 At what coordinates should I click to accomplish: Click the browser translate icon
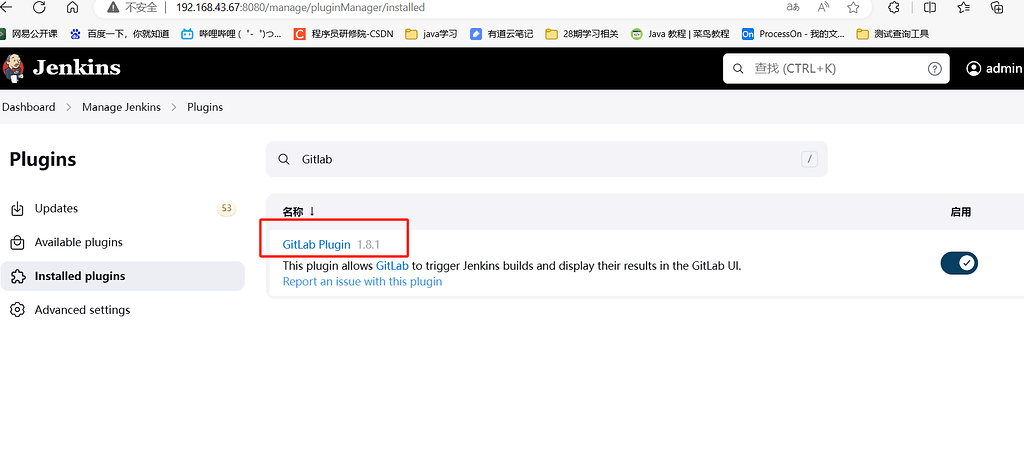(x=792, y=7)
